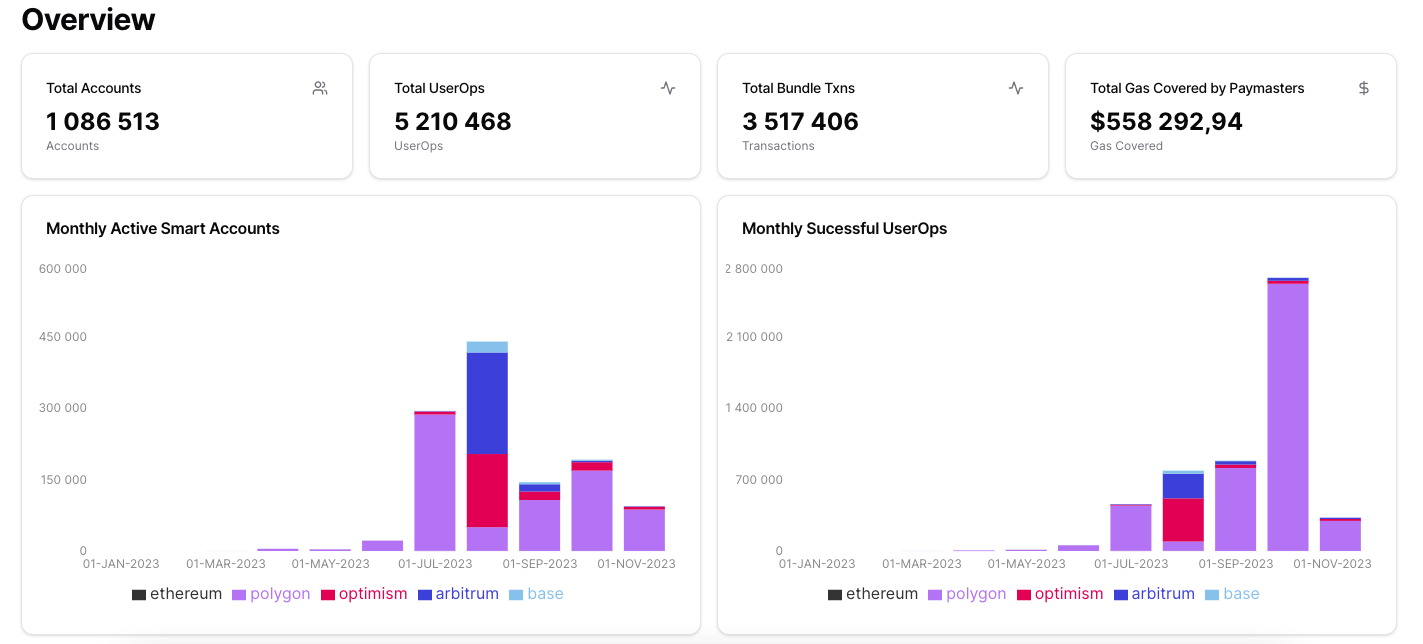Click the users icon in Total Accounts card
The width and height of the screenshot is (1423, 644).
(320, 88)
